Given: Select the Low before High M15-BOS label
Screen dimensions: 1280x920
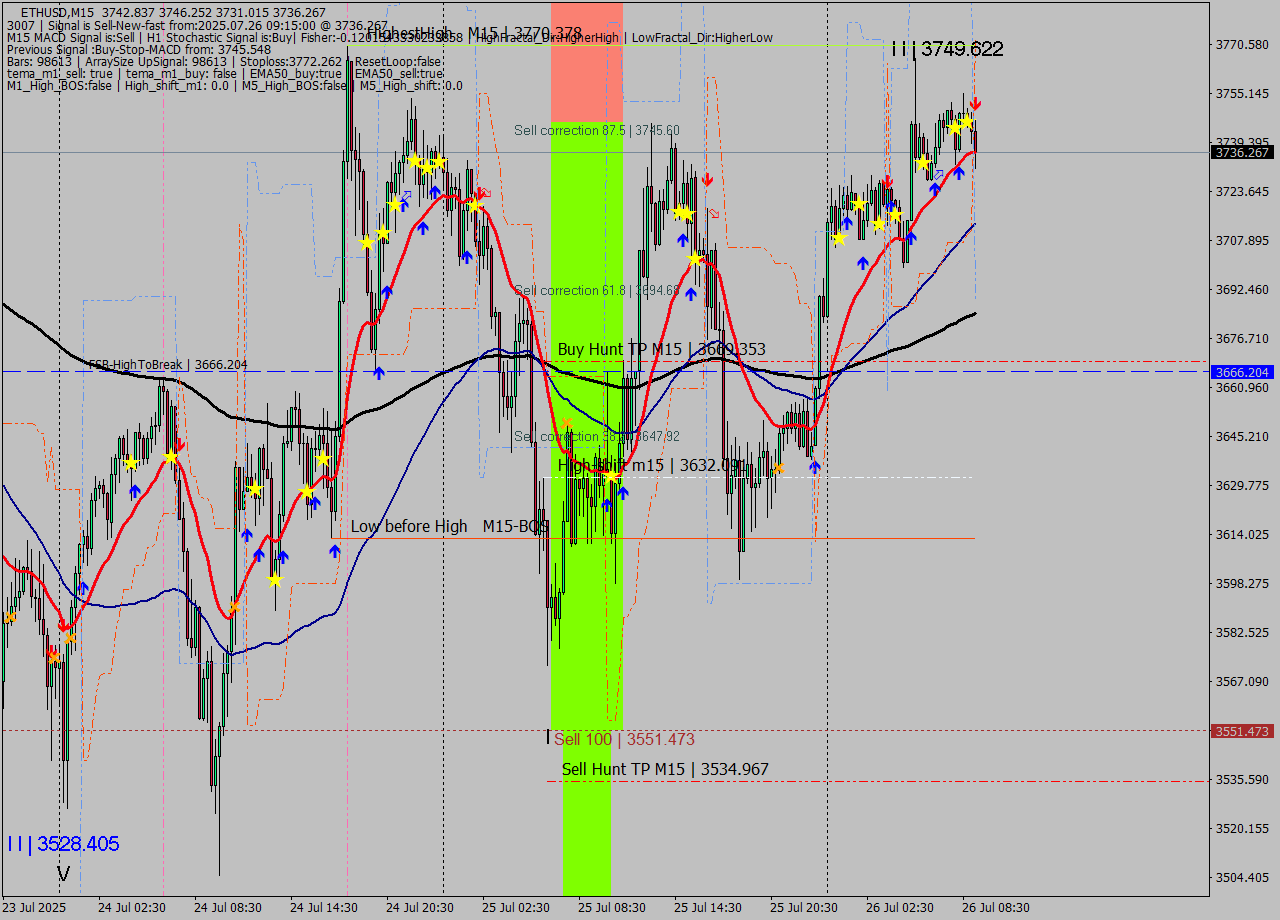Looking at the screenshot, I should [447, 526].
